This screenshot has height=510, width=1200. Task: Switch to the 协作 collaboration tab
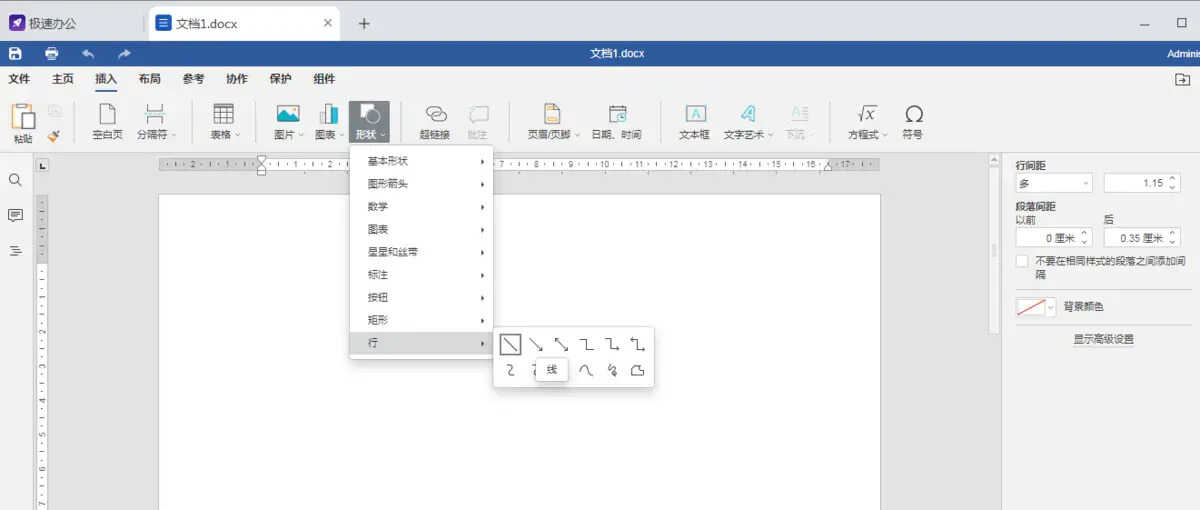coord(237,79)
